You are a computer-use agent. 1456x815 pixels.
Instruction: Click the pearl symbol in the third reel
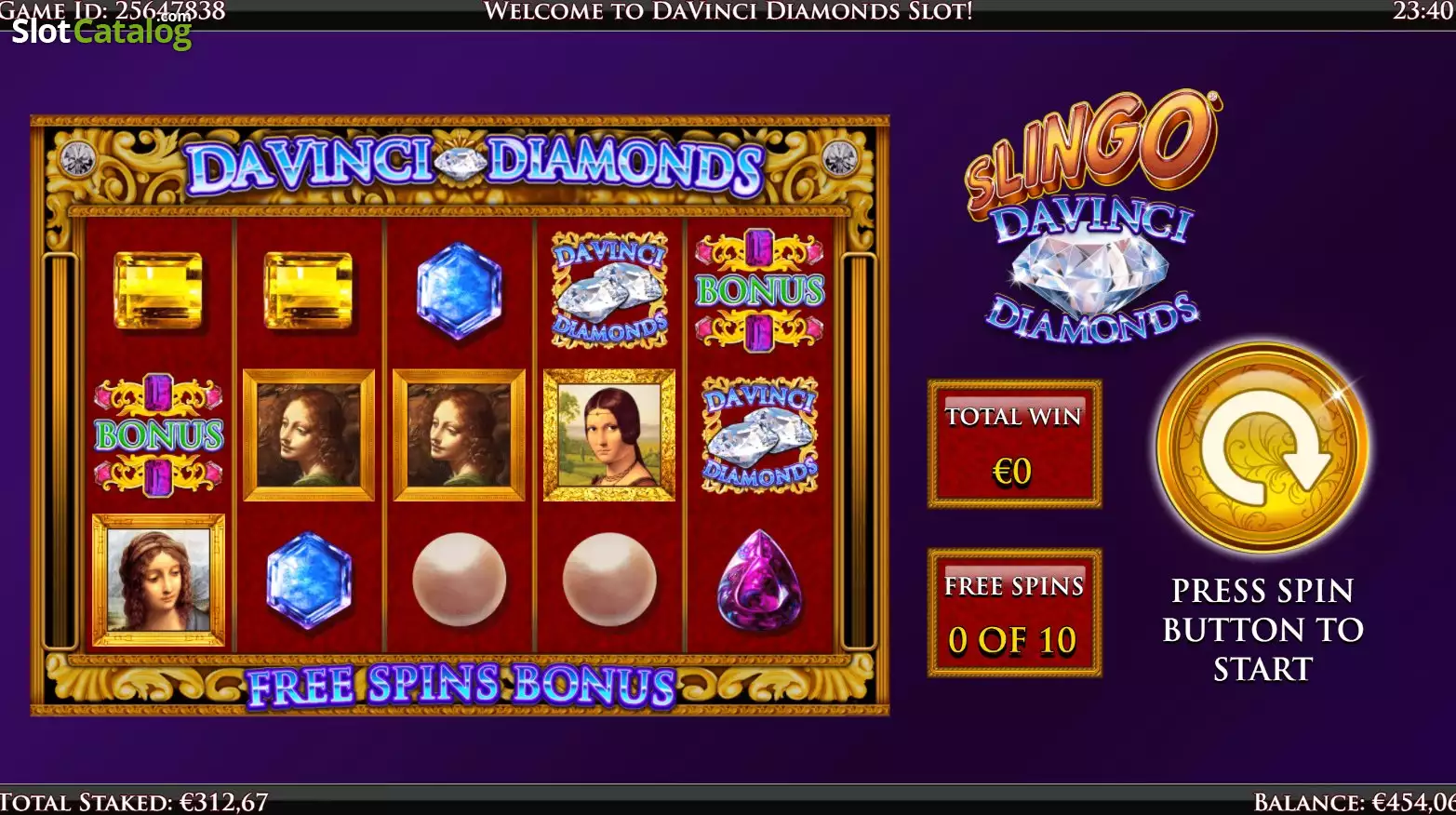pyautogui.click(x=459, y=581)
